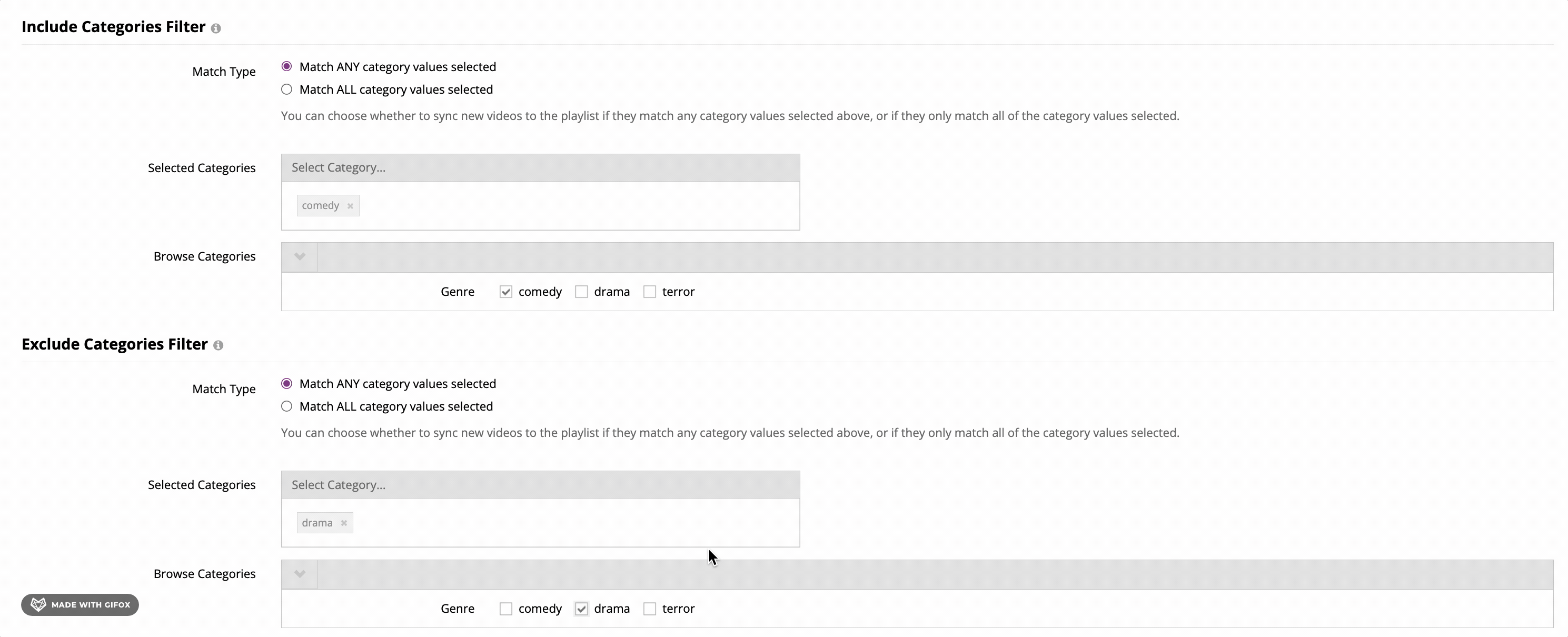Check terror in Include Genre row
Viewport: 1568px width, 637px height.
(x=650, y=292)
